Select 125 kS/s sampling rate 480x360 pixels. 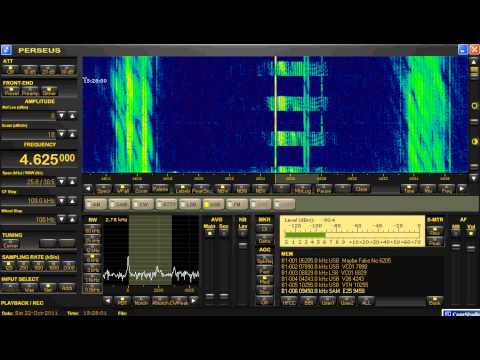(x=8, y=266)
